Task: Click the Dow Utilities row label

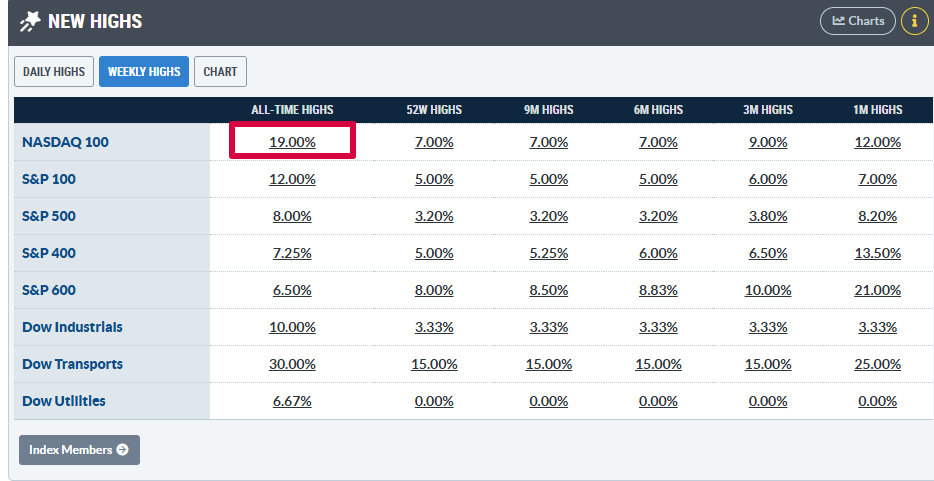Action: pos(64,401)
